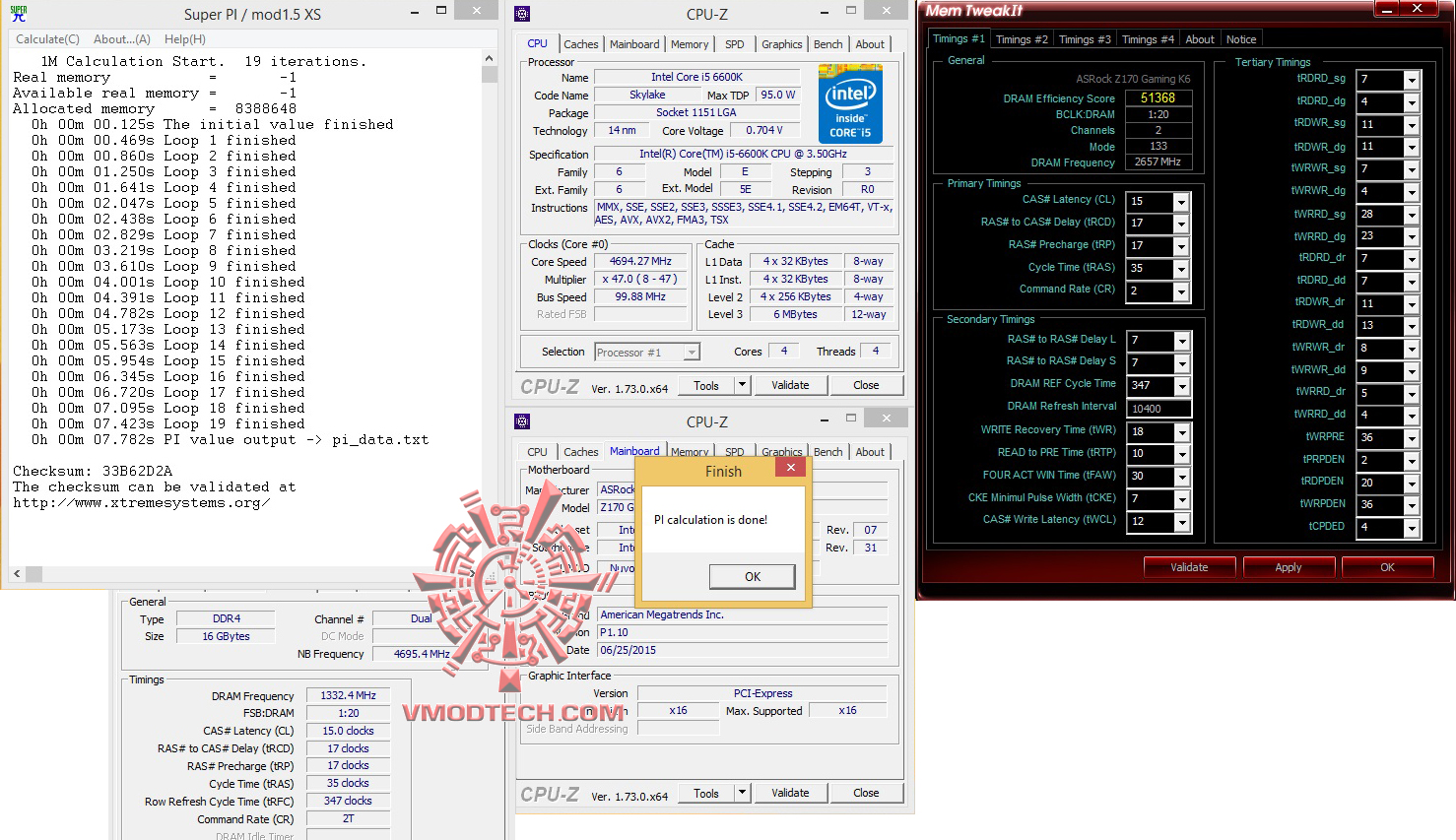Expand the tCPDED dropdown
1456x840 pixels.
coord(1412,528)
